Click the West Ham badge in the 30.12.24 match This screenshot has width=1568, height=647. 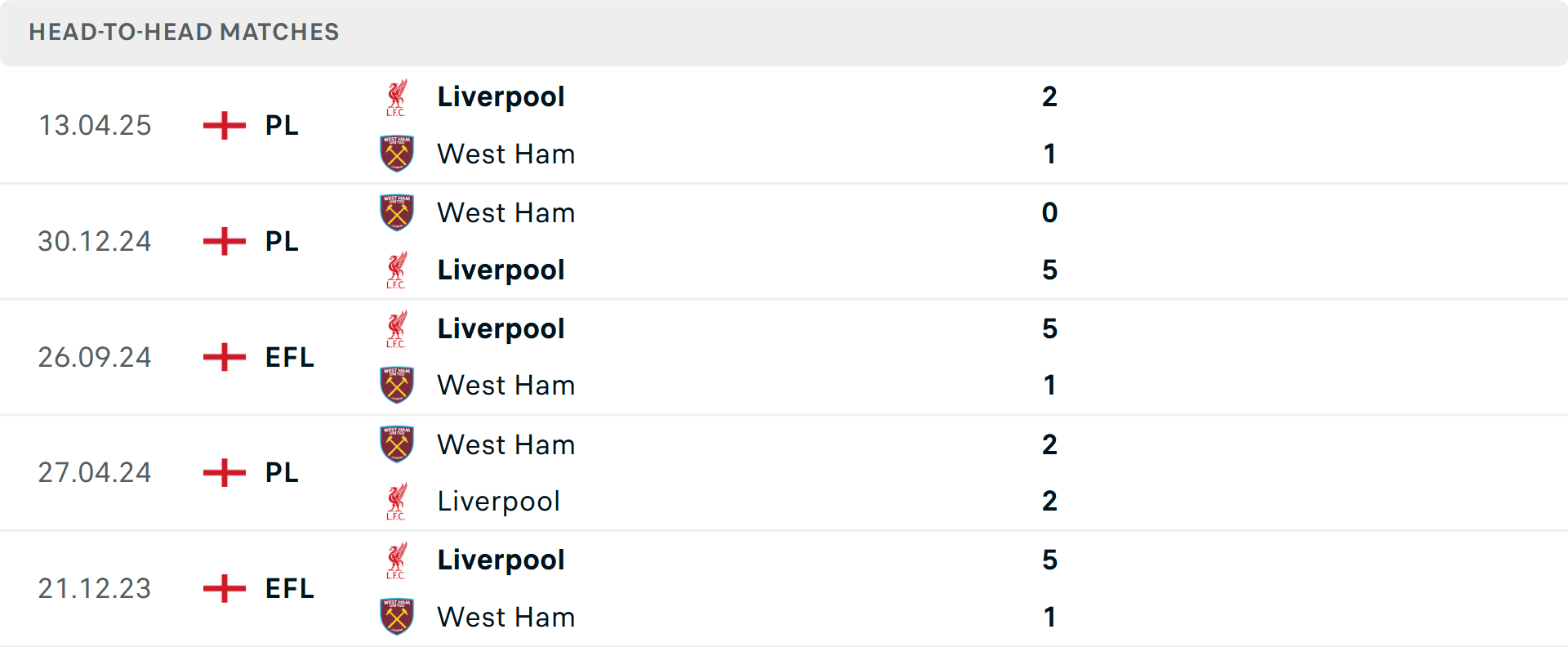click(398, 212)
